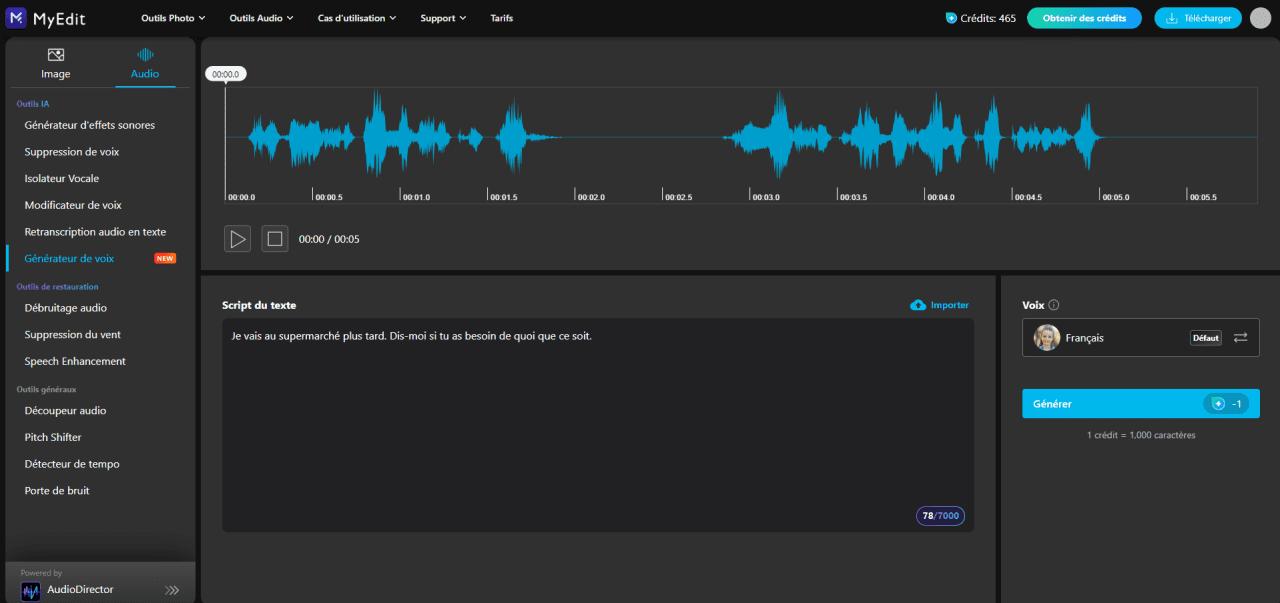Go to the Tarifs page
The height and width of the screenshot is (603, 1280).
(x=501, y=18)
